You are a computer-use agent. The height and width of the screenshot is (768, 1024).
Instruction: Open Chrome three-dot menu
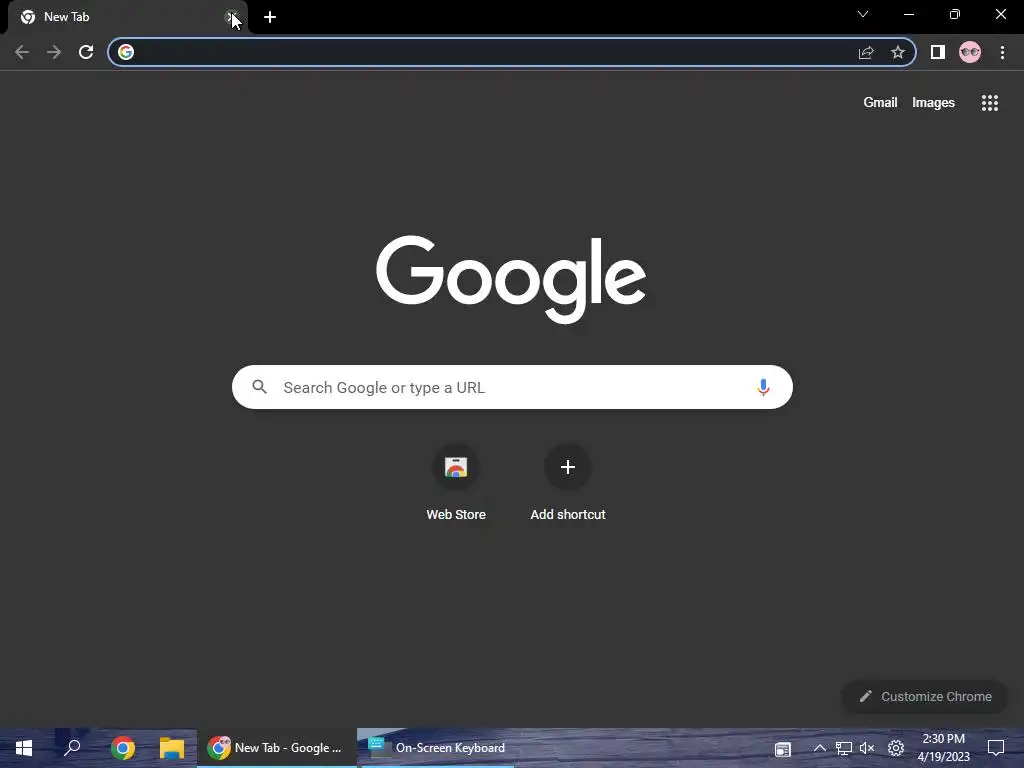(1002, 52)
